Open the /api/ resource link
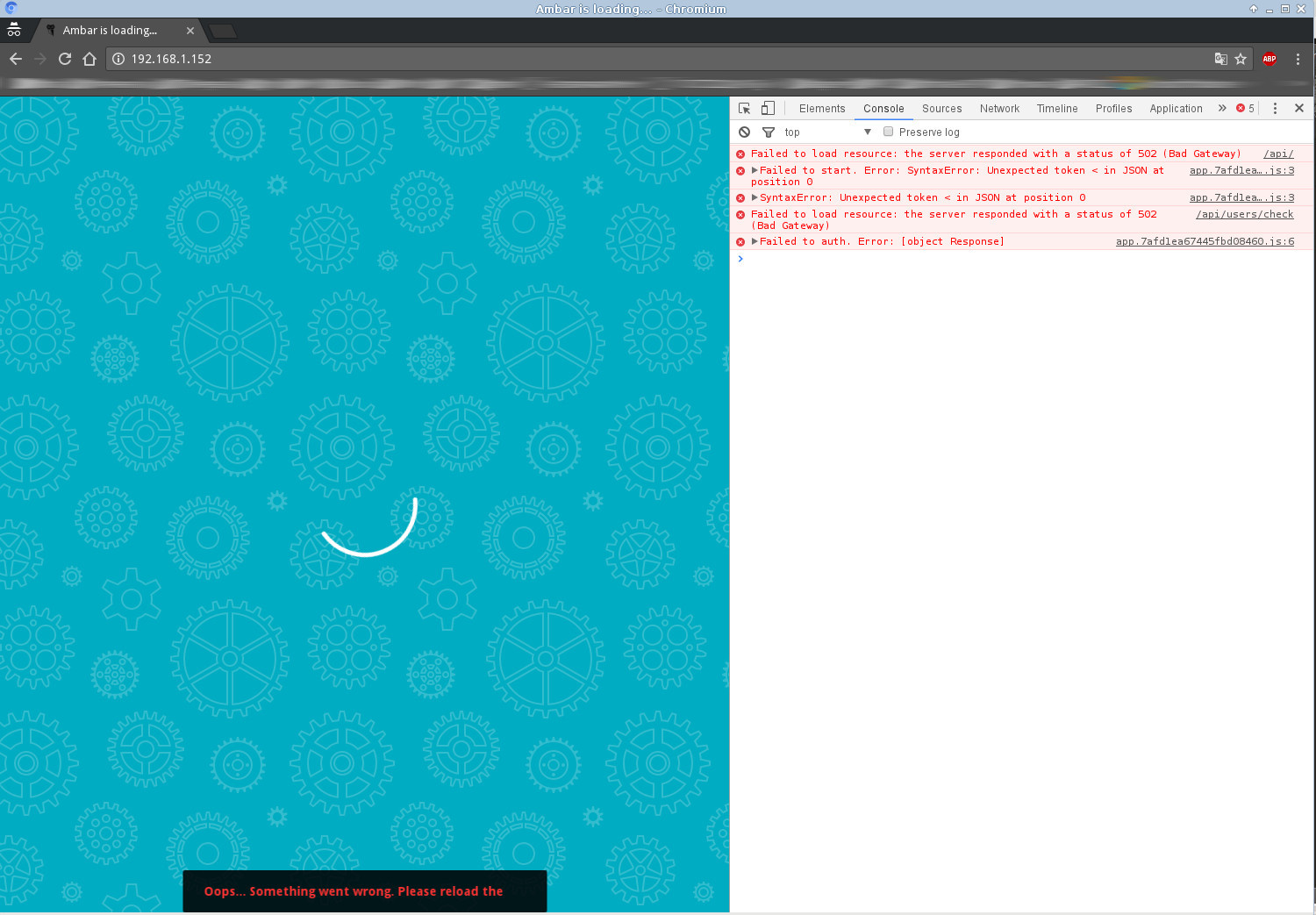This screenshot has width=1316, height=915. [x=1278, y=154]
